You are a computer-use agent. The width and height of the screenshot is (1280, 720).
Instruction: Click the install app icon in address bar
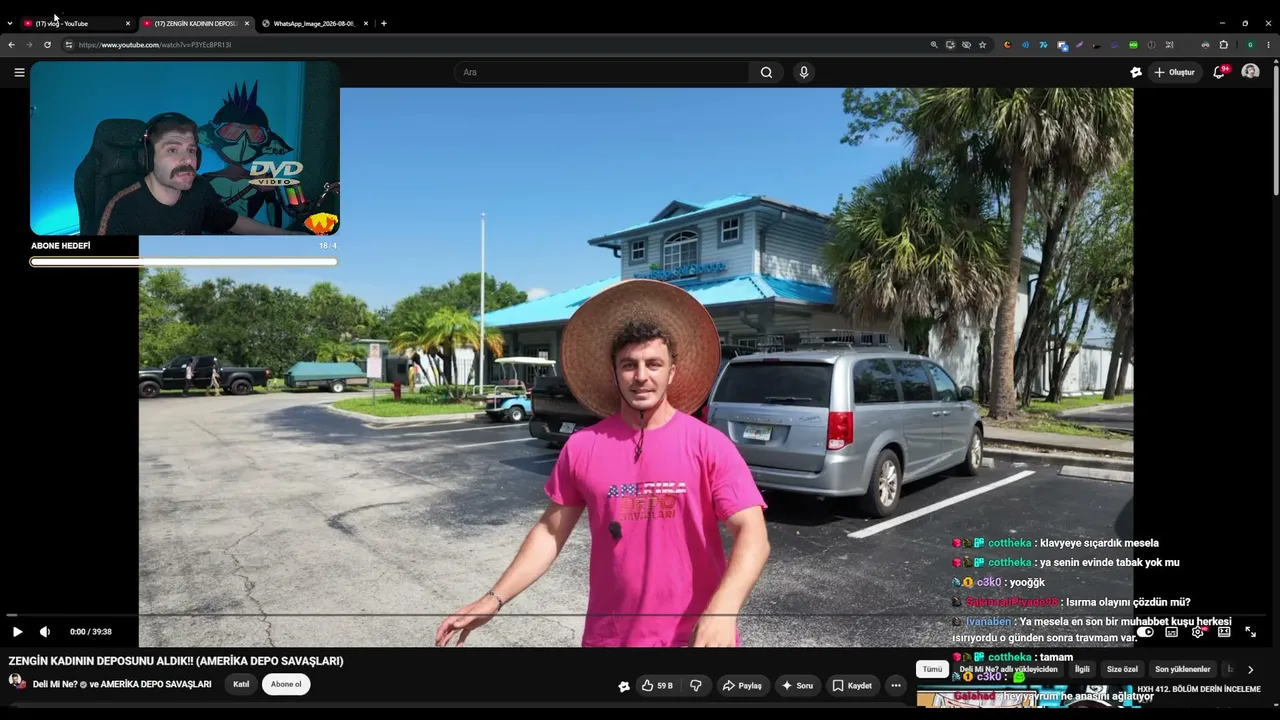950,45
